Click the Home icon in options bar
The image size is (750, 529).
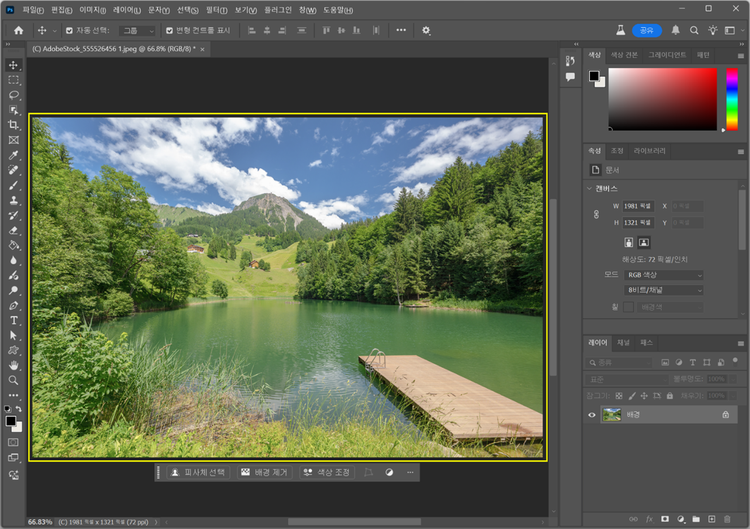tap(18, 30)
